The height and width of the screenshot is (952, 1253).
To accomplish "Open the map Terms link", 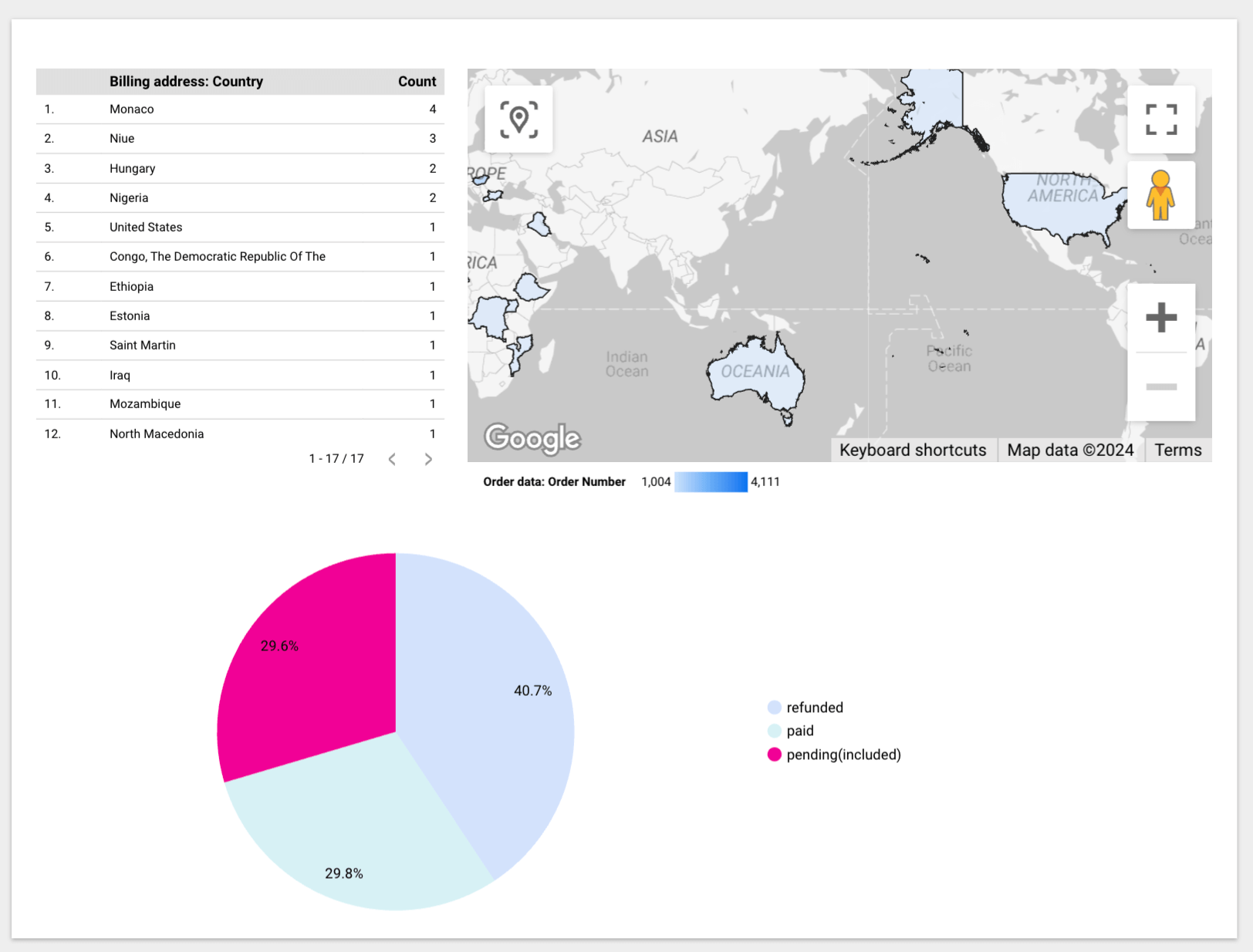I will click(1177, 451).
